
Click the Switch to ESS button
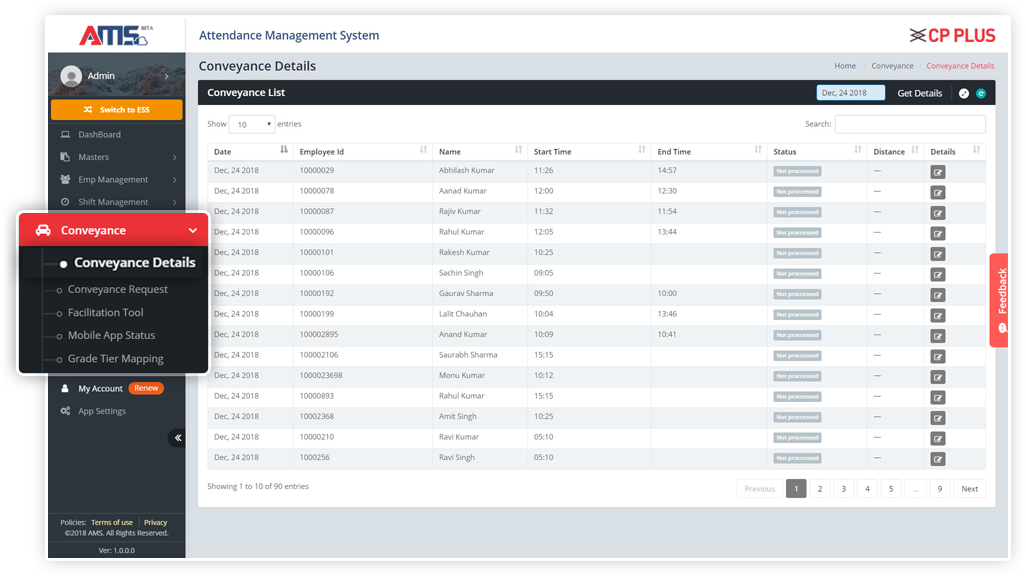coord(116,110)
